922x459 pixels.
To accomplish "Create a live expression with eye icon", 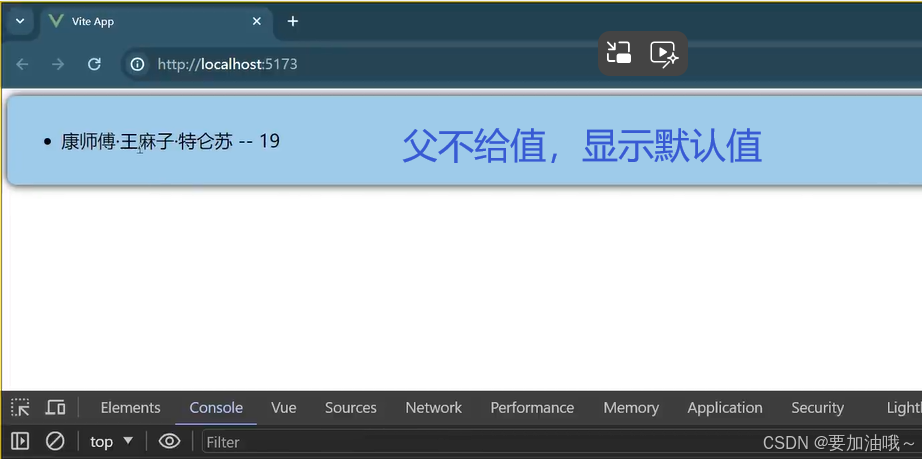I will click(x=169, y=441).
